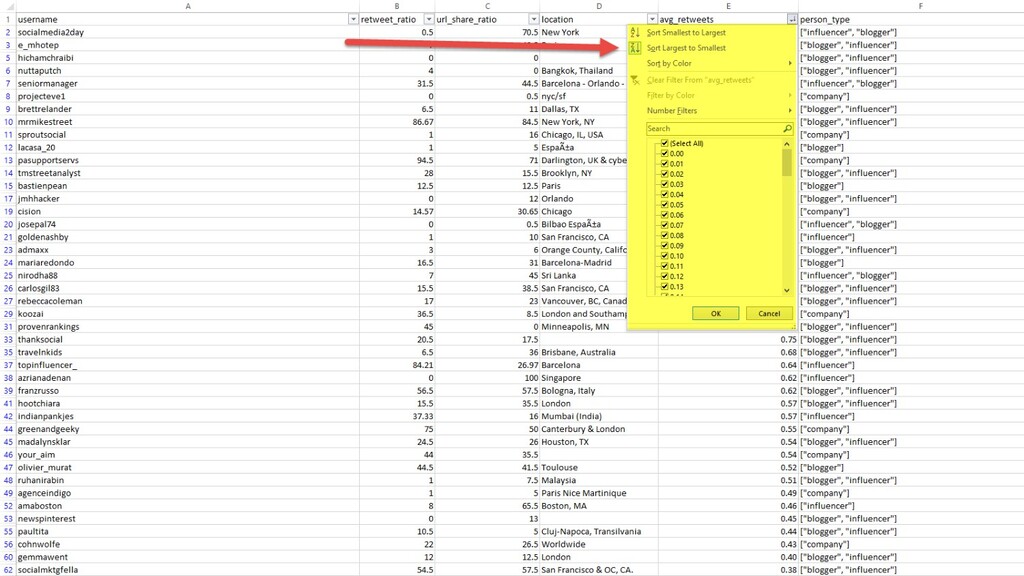This screenshot has width=1024, height=576.
Task: Click the Clear Filter funnel icon
Action: point(635,80)
